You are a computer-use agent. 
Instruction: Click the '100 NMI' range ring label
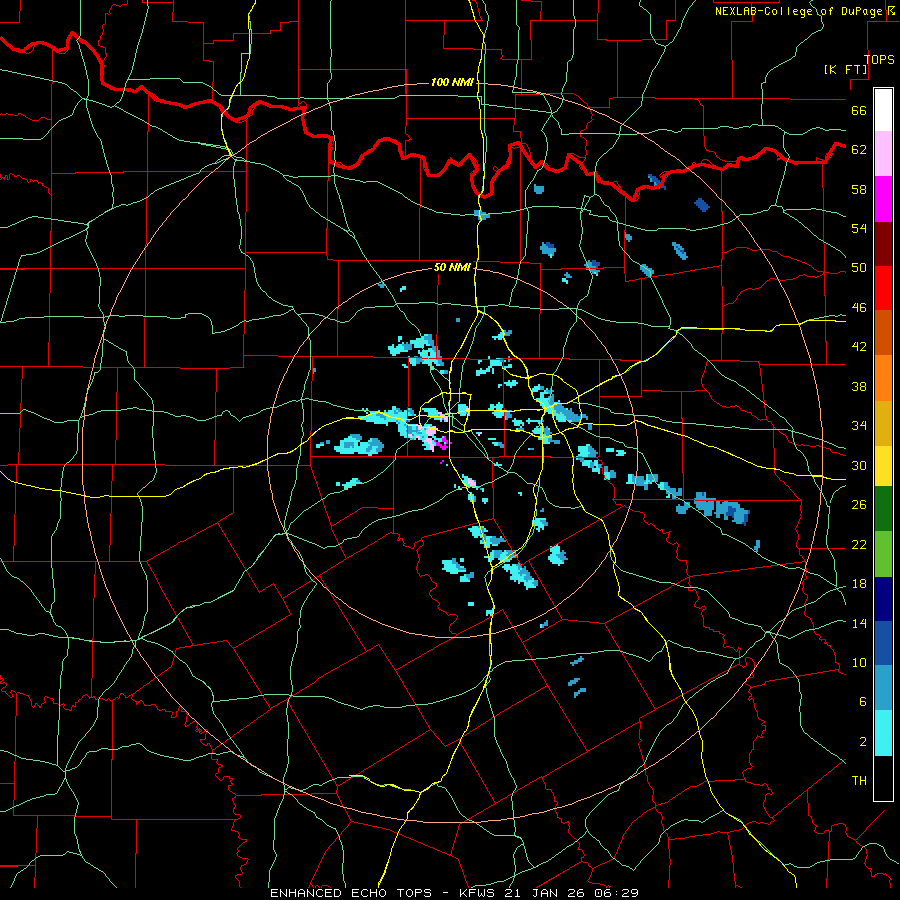click(x=452, y=83)
